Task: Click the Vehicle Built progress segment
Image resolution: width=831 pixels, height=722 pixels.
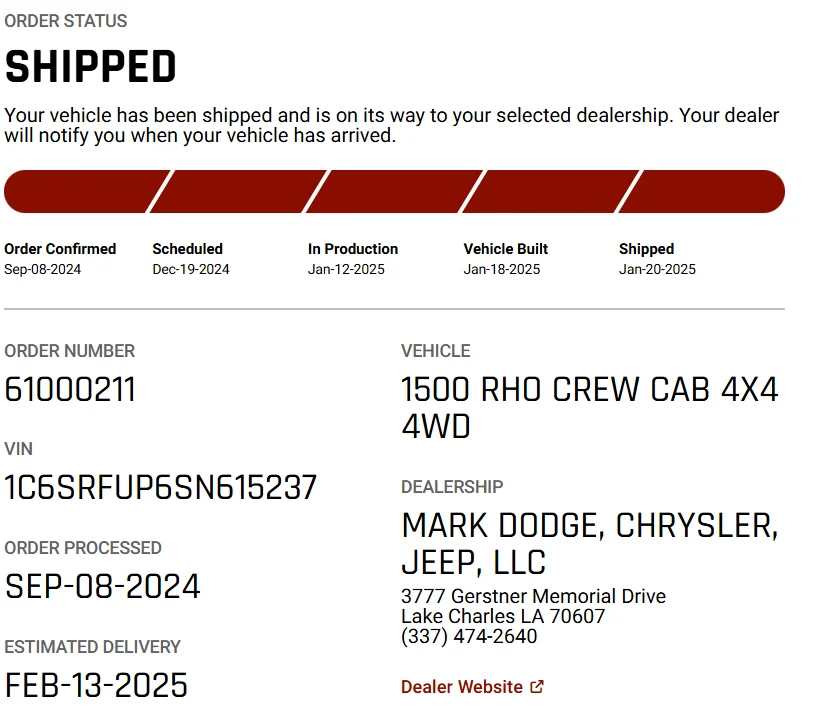Action: coord(550,191)
